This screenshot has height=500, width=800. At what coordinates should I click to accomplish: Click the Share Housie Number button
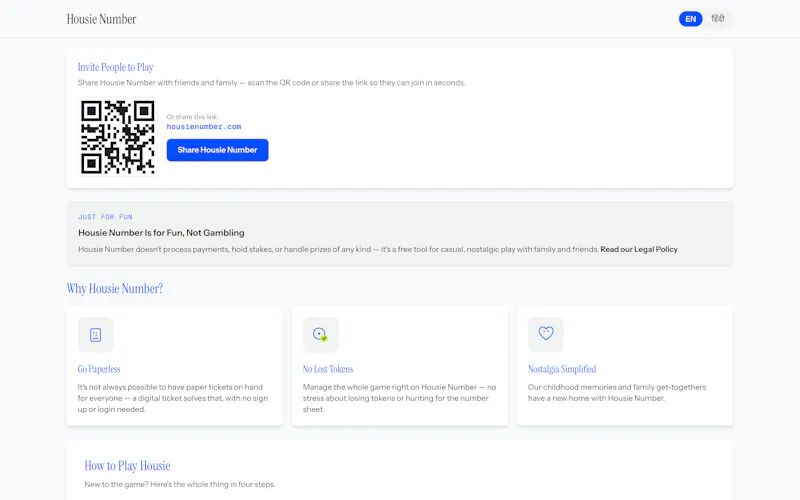tap(217, 150)
